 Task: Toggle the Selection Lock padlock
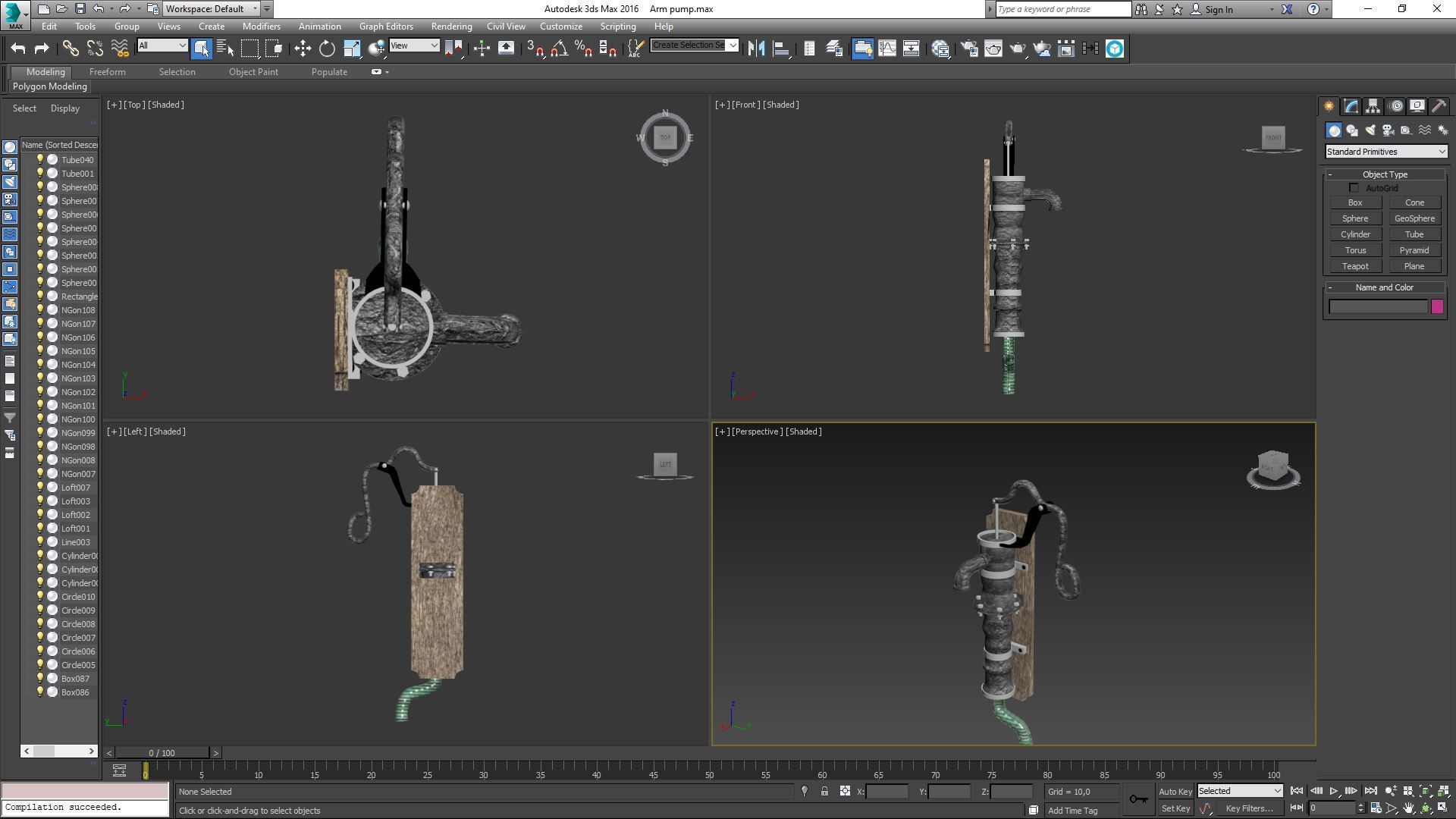[824, 791]
